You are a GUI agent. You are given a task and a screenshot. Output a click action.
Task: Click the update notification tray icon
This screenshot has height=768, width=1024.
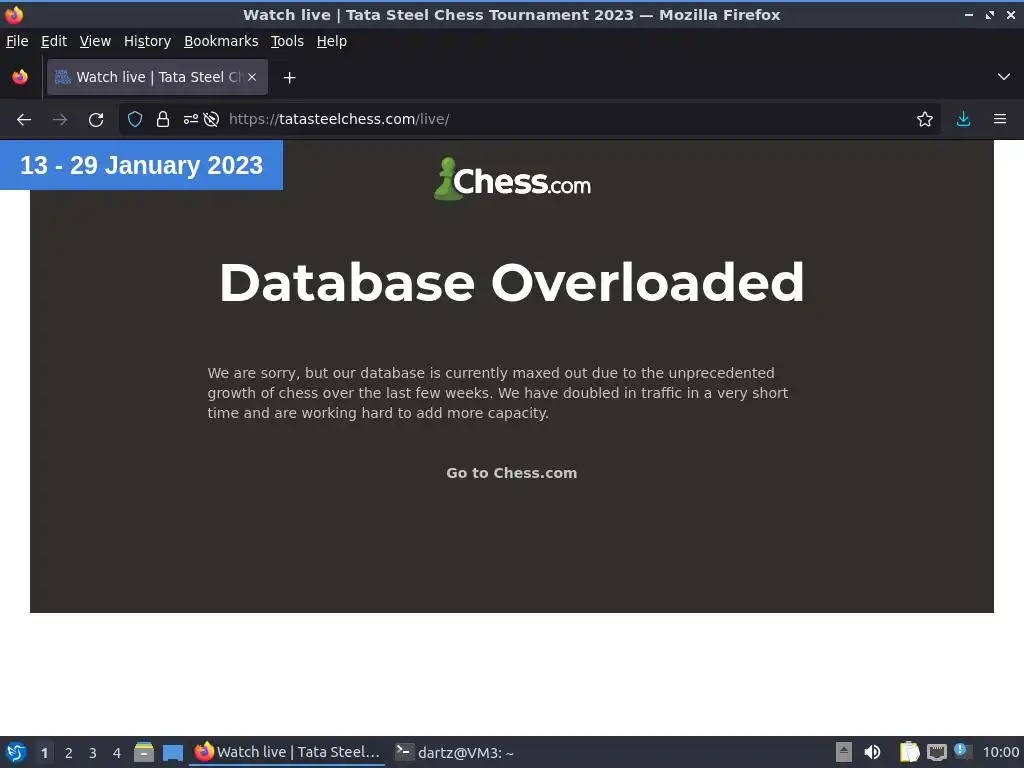pos(961,750)
